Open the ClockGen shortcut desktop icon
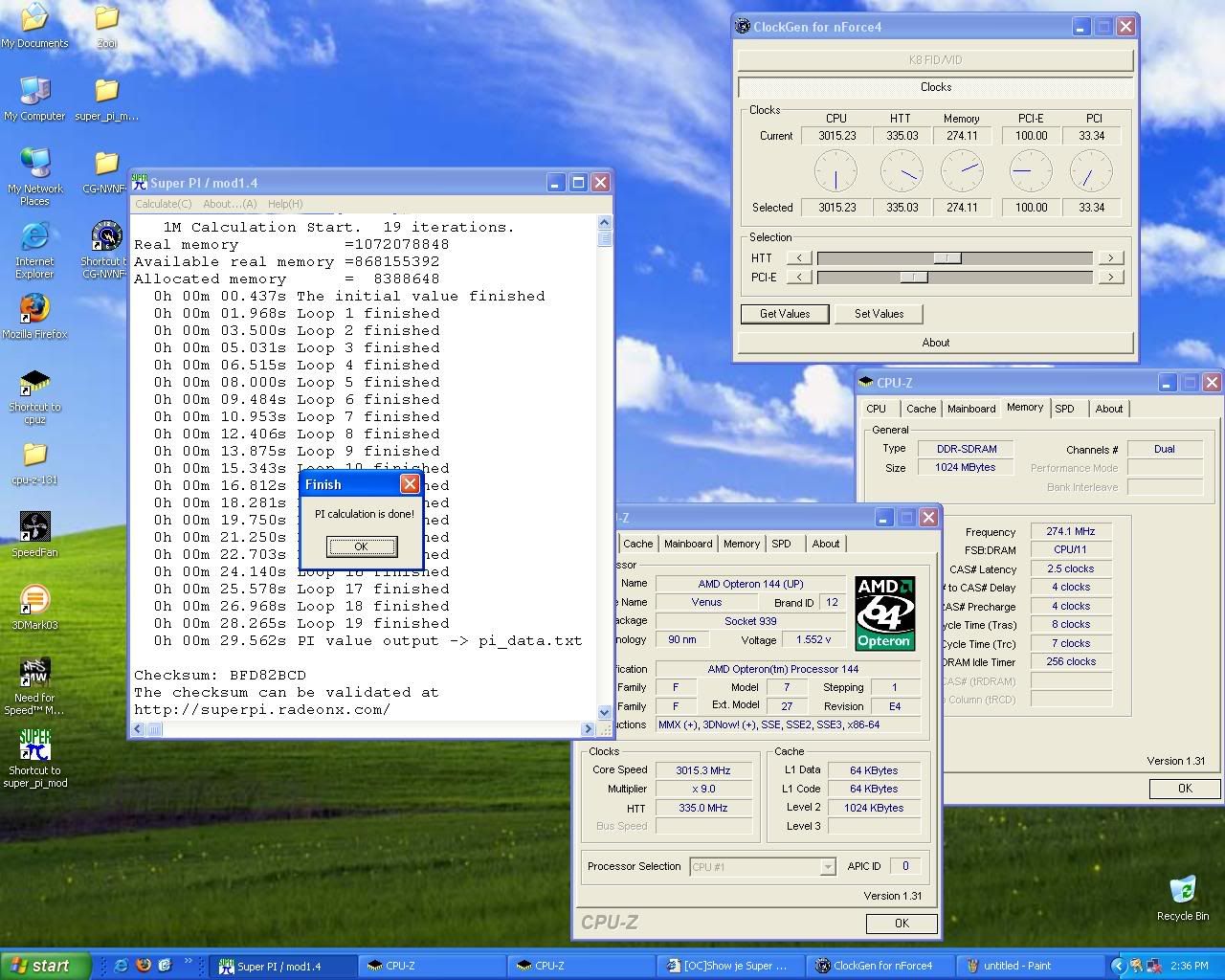The height and width of the screenshot is (980, 1225). tap(105, 249)
